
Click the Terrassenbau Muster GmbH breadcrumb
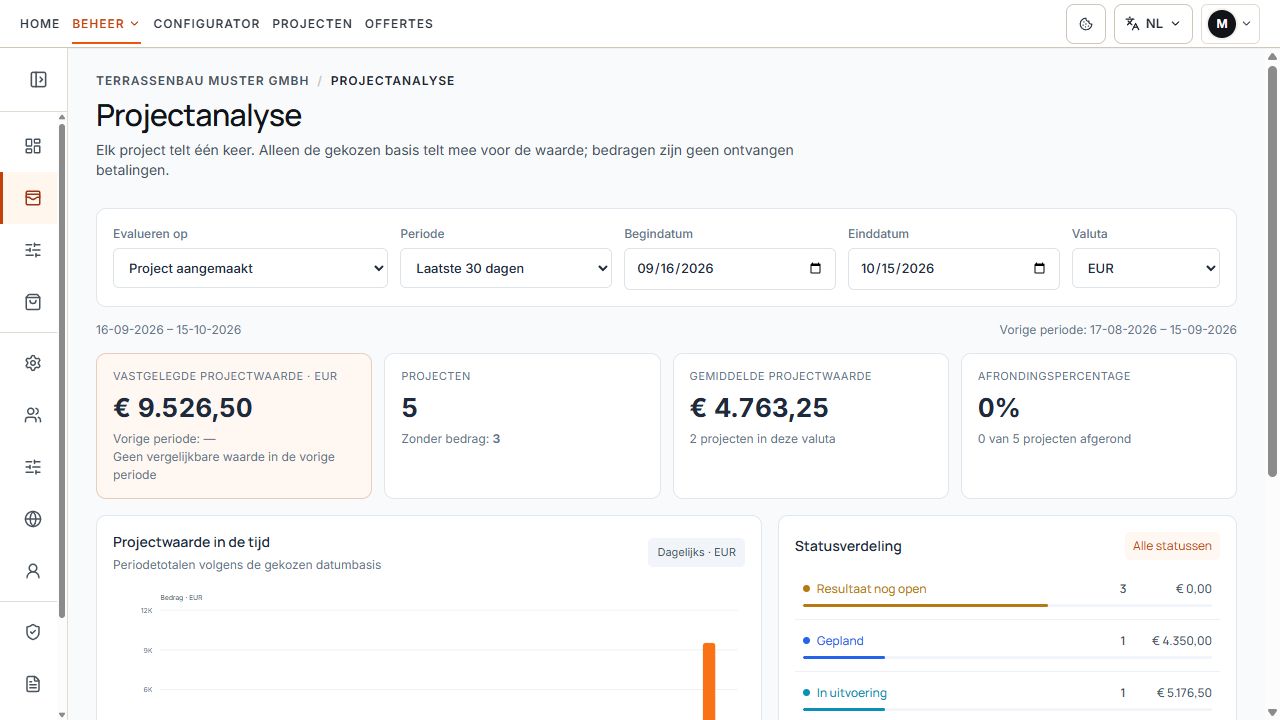(203, 81)
